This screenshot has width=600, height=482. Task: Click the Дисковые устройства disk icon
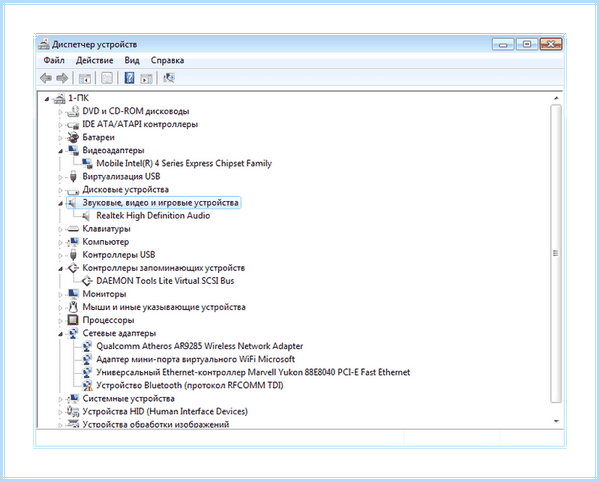[x=72, y=190]
